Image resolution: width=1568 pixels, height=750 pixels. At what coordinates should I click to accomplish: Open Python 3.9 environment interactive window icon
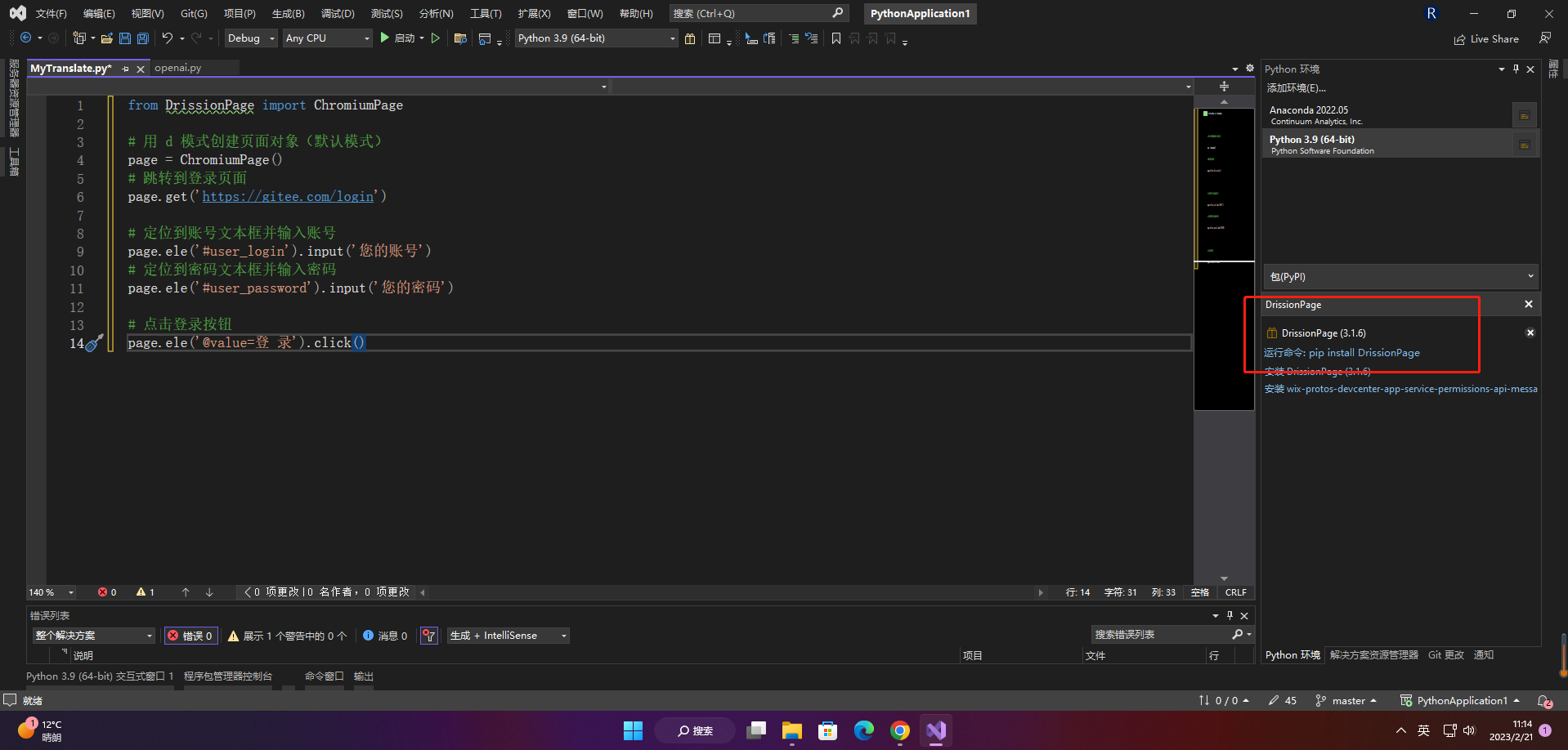1524,145
